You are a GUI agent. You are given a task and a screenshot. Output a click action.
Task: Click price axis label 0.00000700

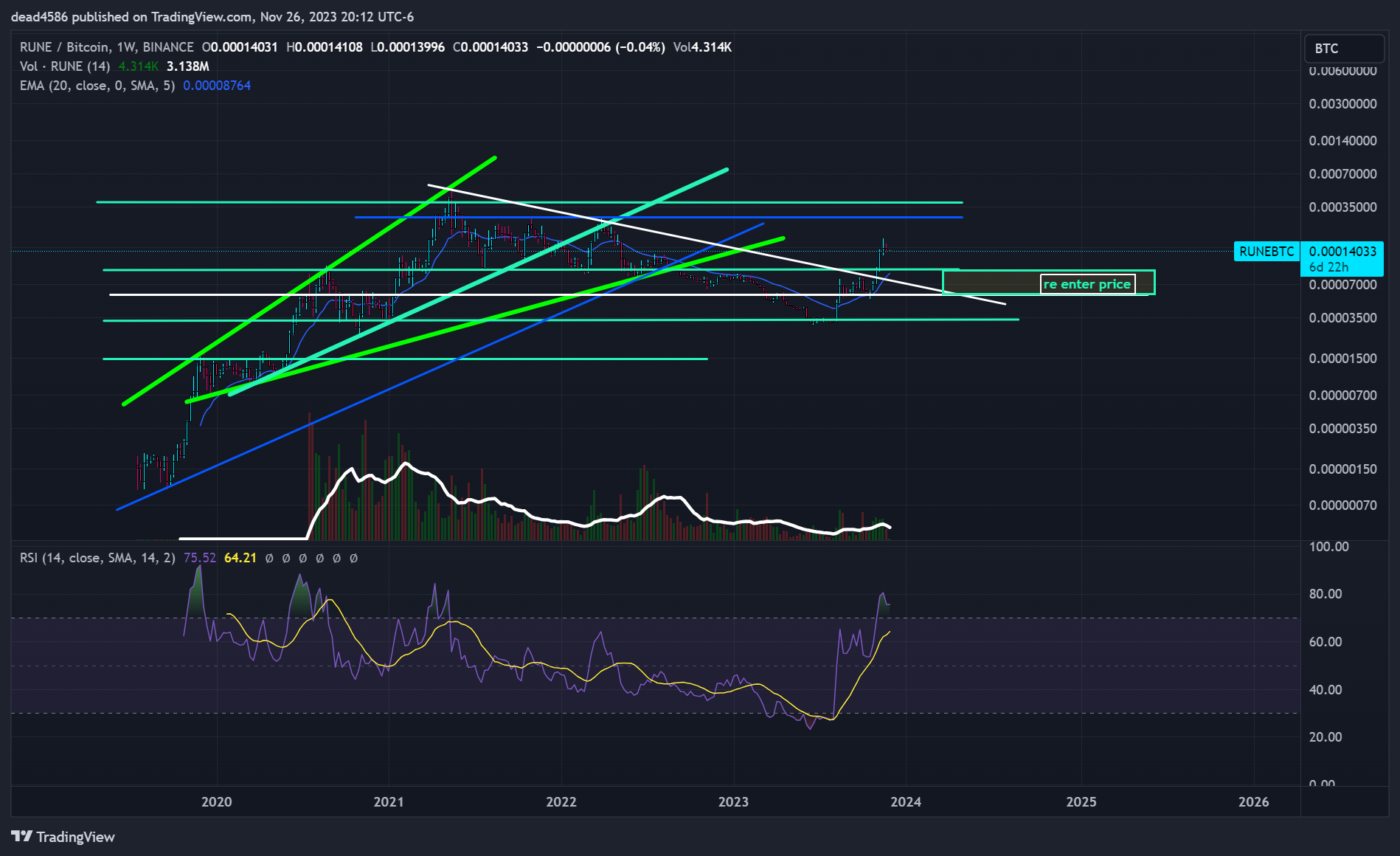[1342, 396]
